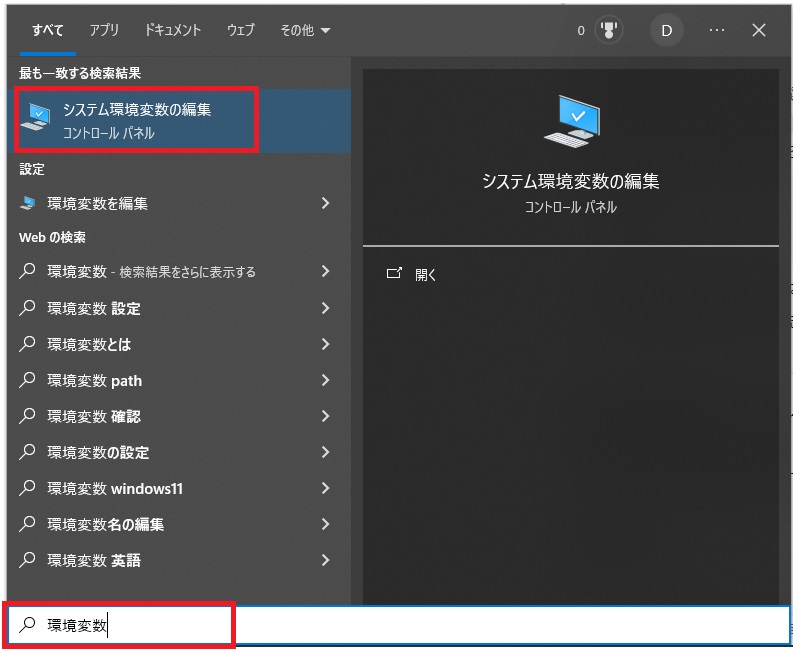Click search icon beside 環境変数 確認
This screenshot has width=797, height=651.
coord(27,416)
